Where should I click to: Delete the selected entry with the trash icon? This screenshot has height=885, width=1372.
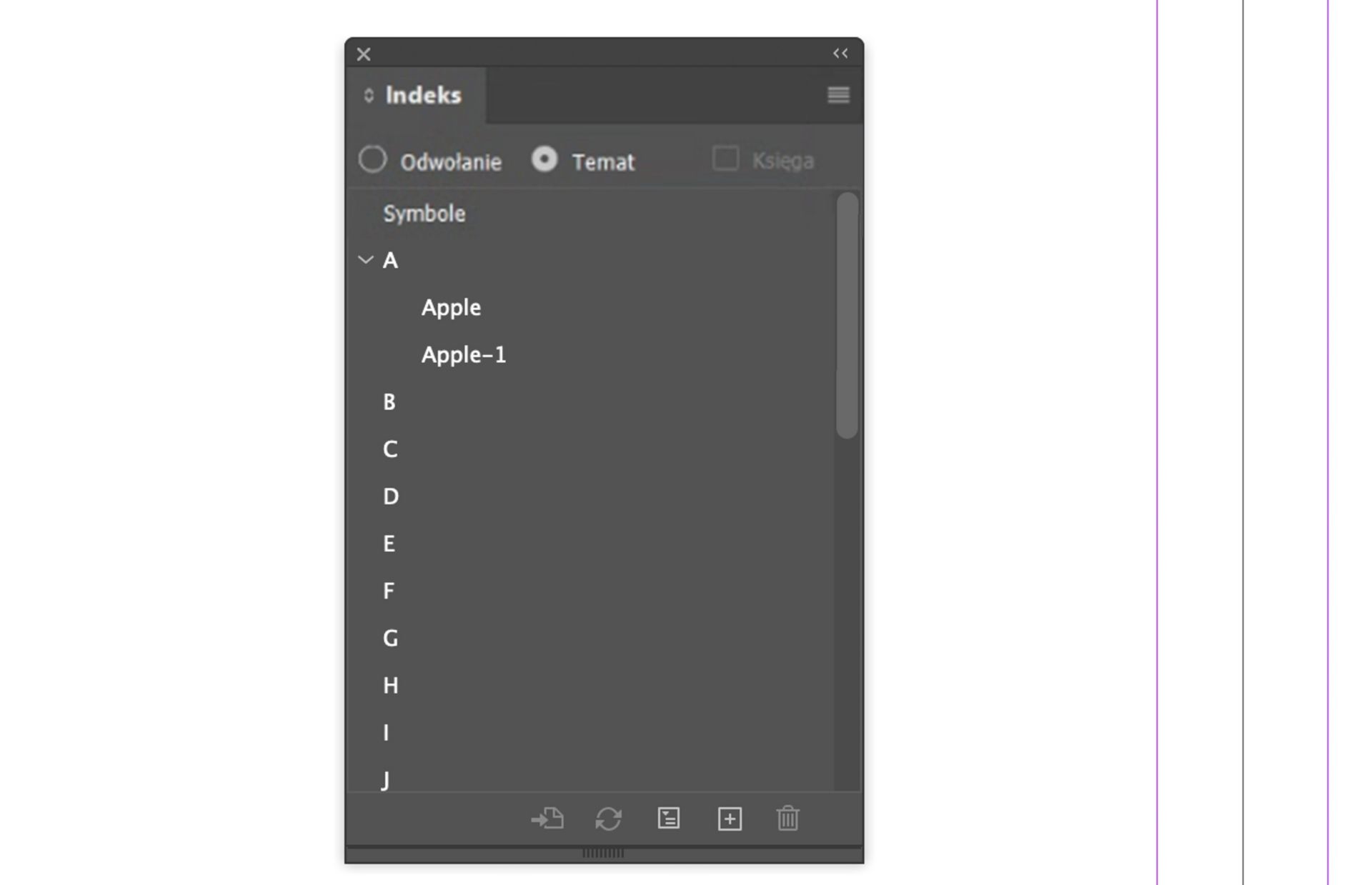(787, 819)
